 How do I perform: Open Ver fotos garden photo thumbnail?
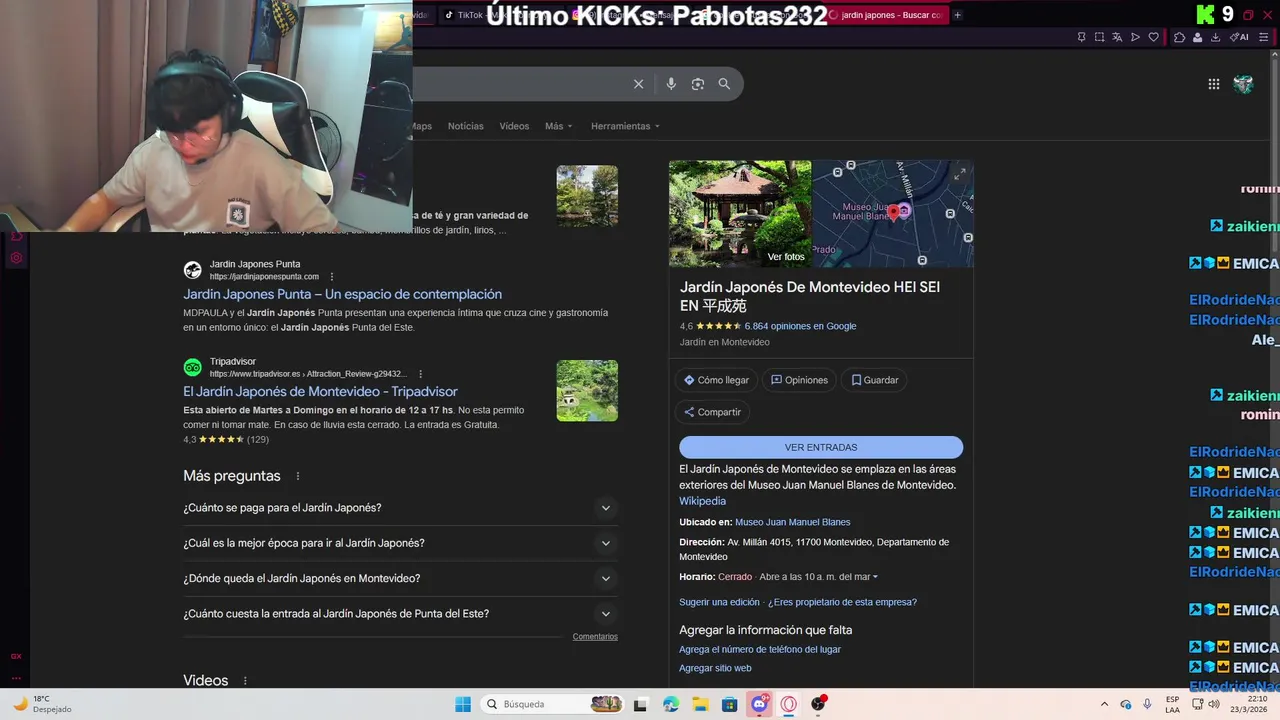740,214
